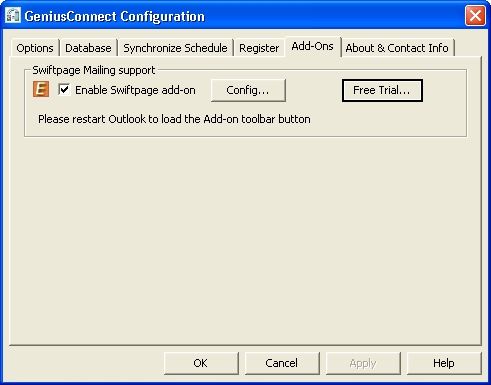
Task: Click the GeniusConnect title bar icon
Action: pos(13,16)
